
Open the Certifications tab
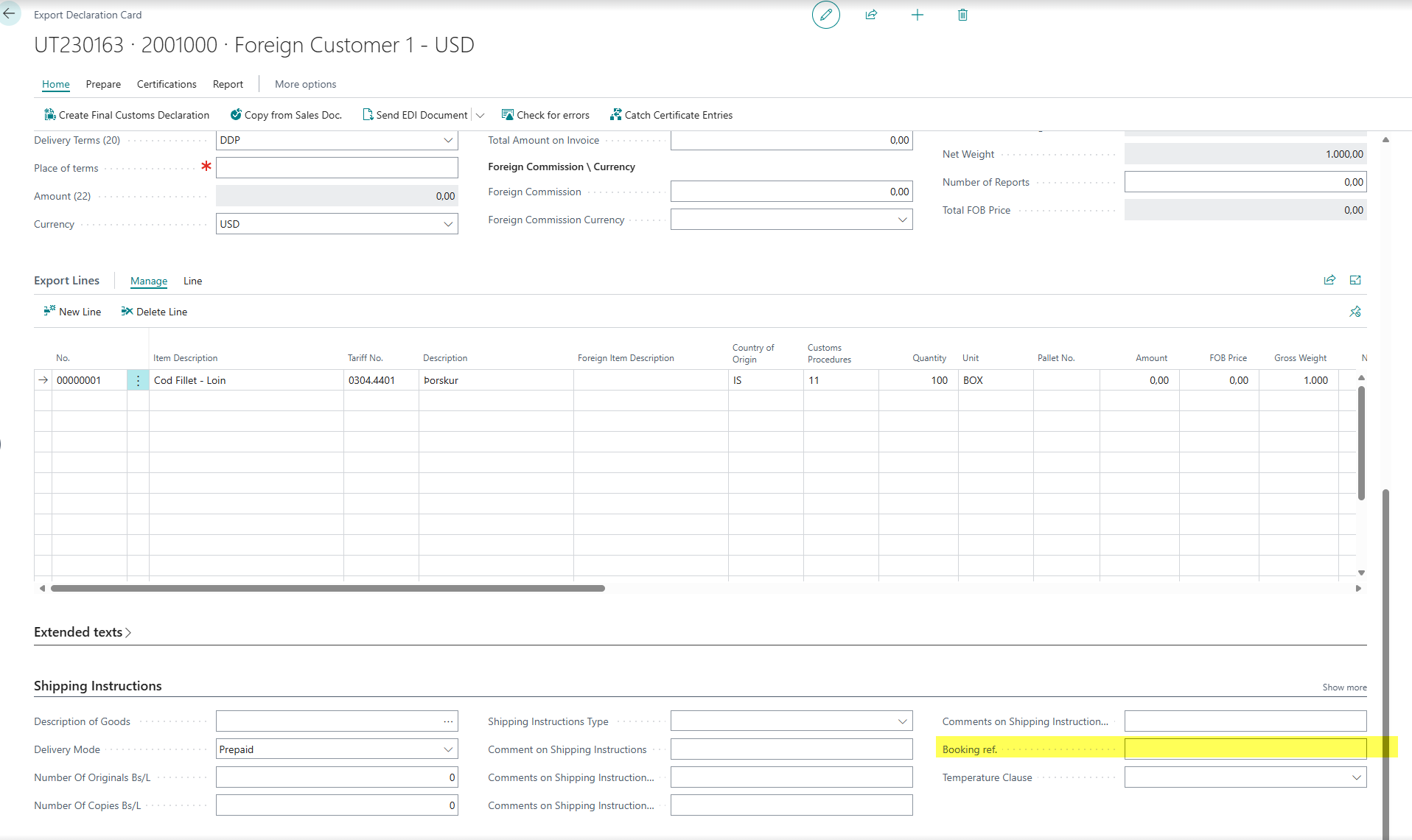[x=167, y=84]
